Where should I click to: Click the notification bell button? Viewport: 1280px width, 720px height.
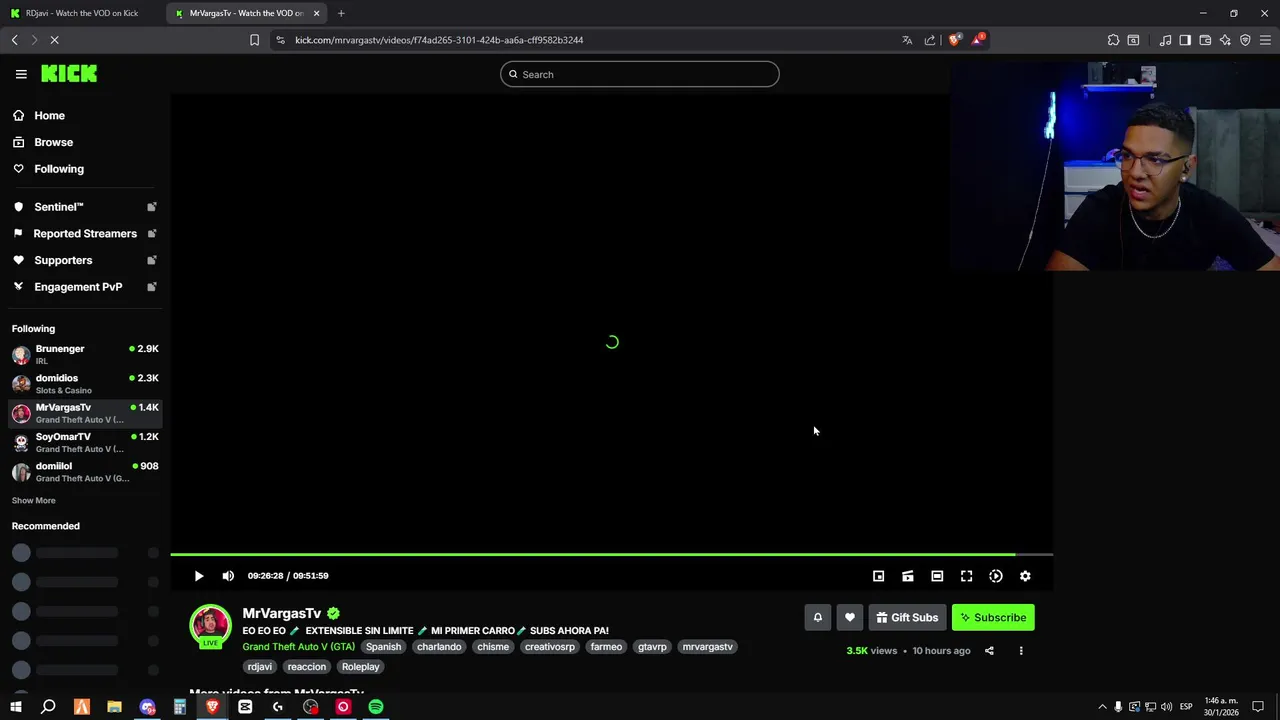click(817, 617)
